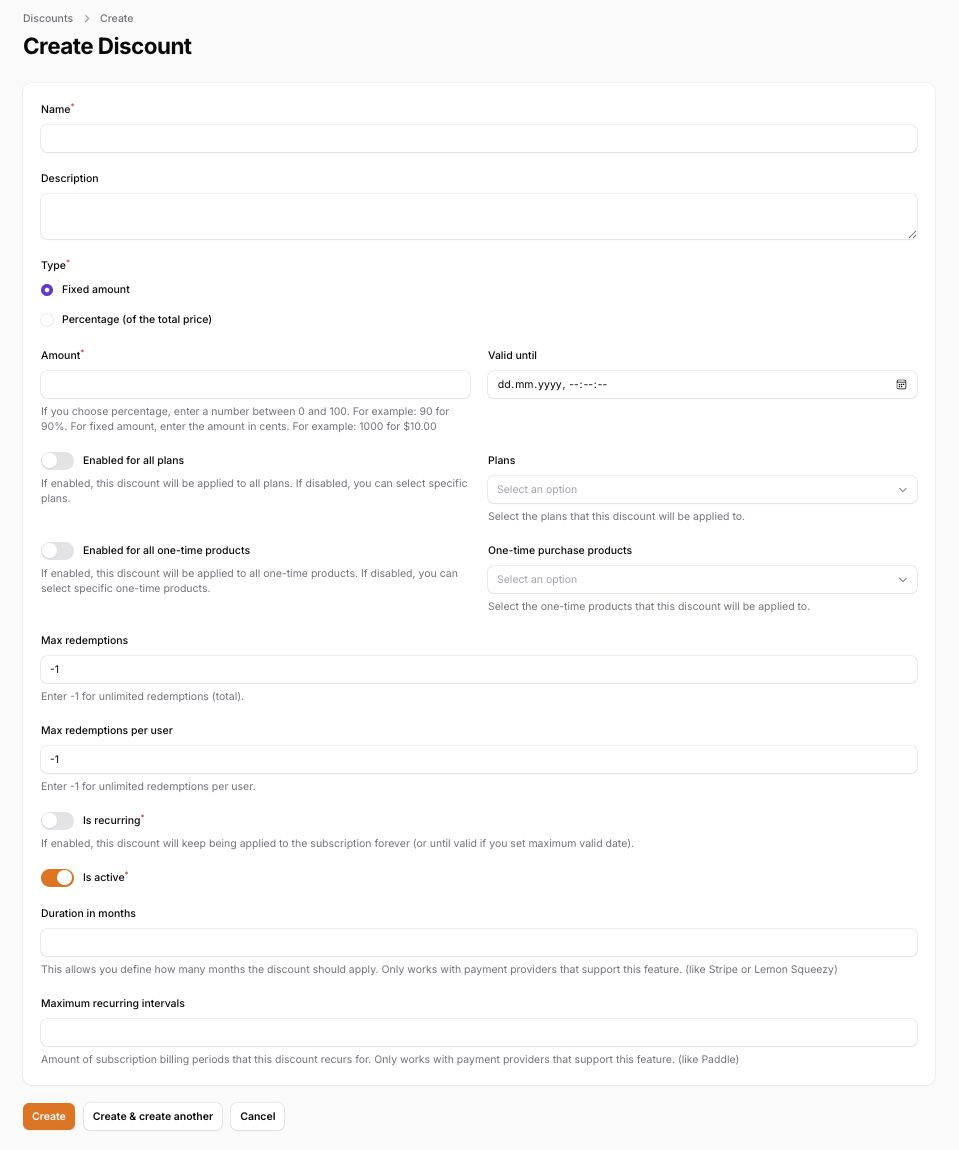Click the Max redemptions per user field
The width and height of the screenshot is (959, 1150).
tap(479, 760)
